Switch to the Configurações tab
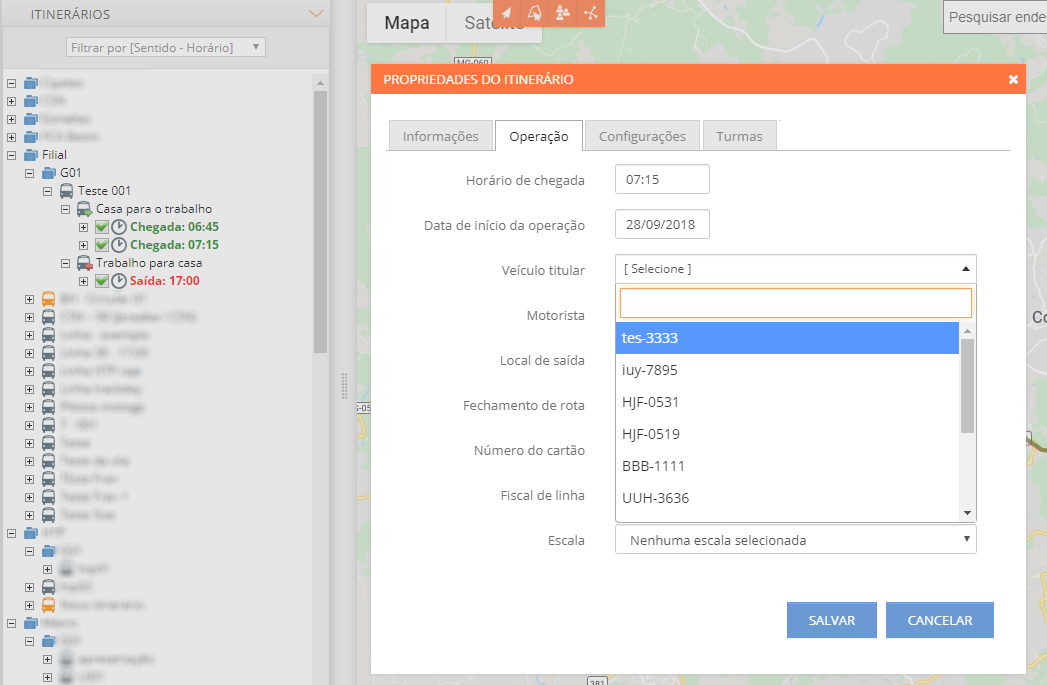Viewport: 1047px width, 685px height. click(642, 136)
